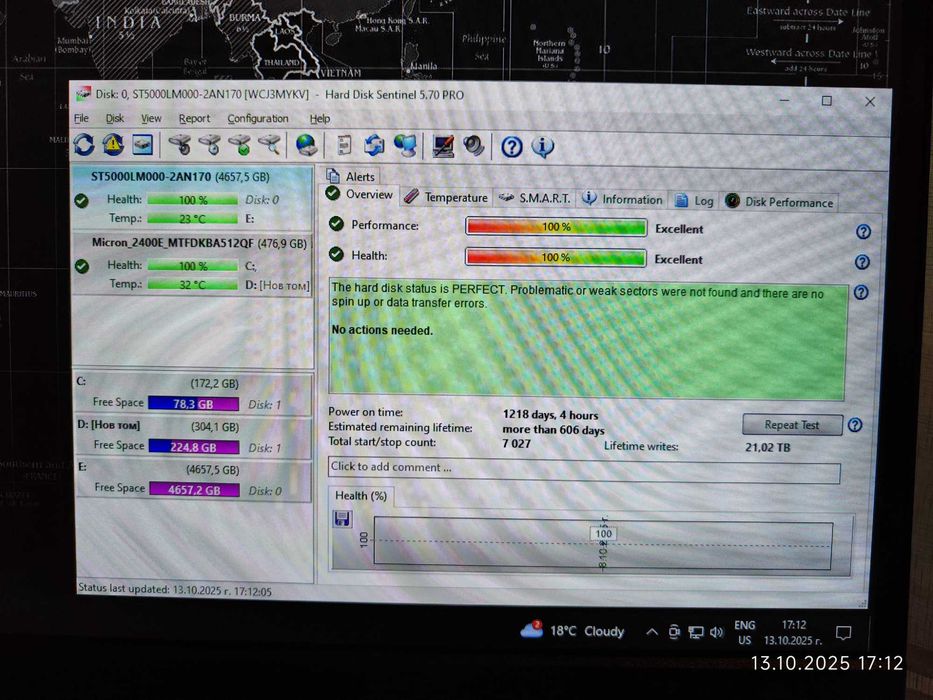
Task: Click the speaker sound toolbar icon
Action: click(x=474, y=146)
